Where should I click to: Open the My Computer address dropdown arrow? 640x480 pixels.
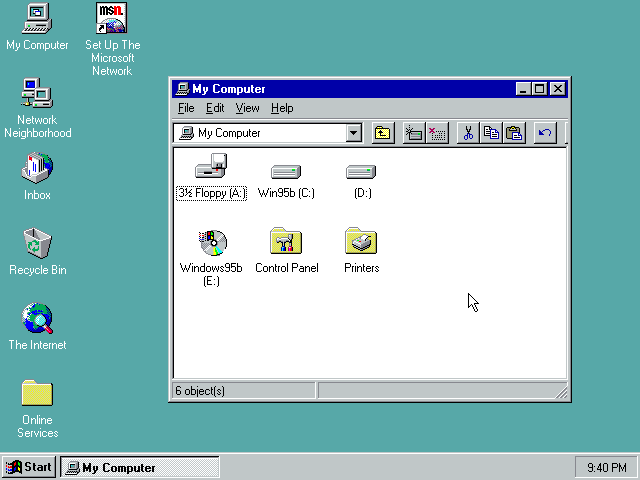[x=353, y=133]
